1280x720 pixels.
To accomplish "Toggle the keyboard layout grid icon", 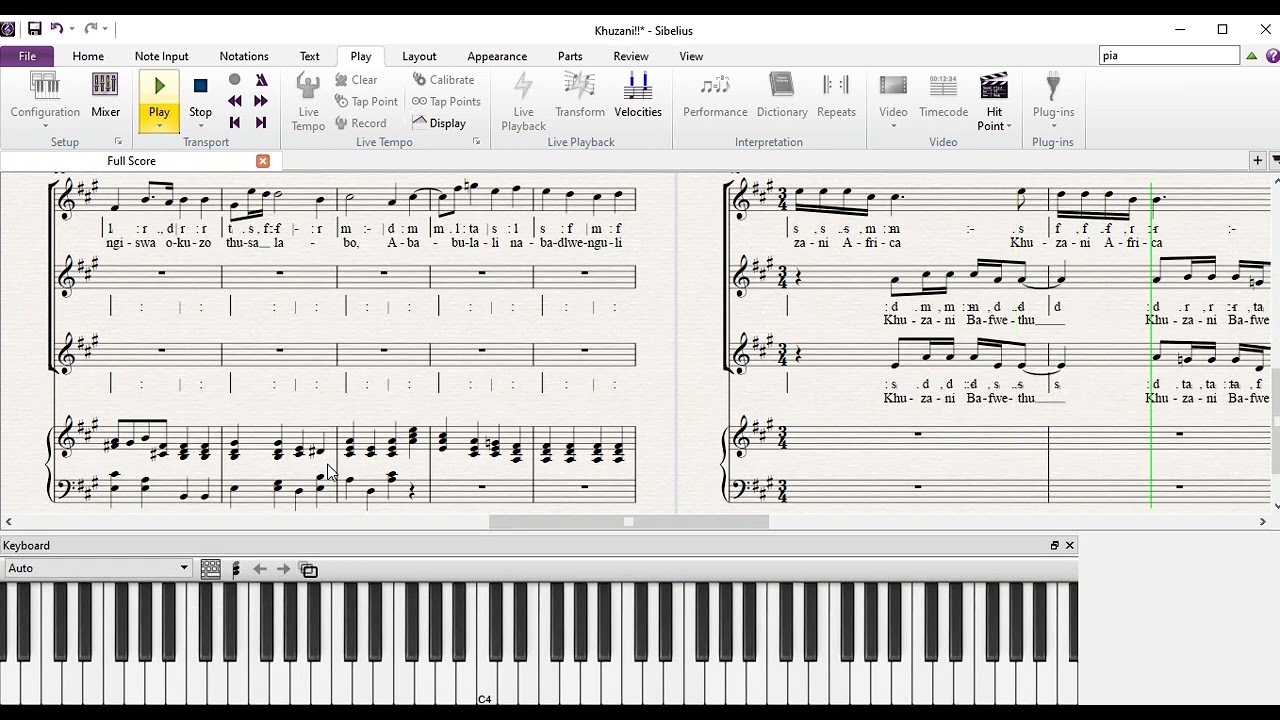I will coord(210,569).
